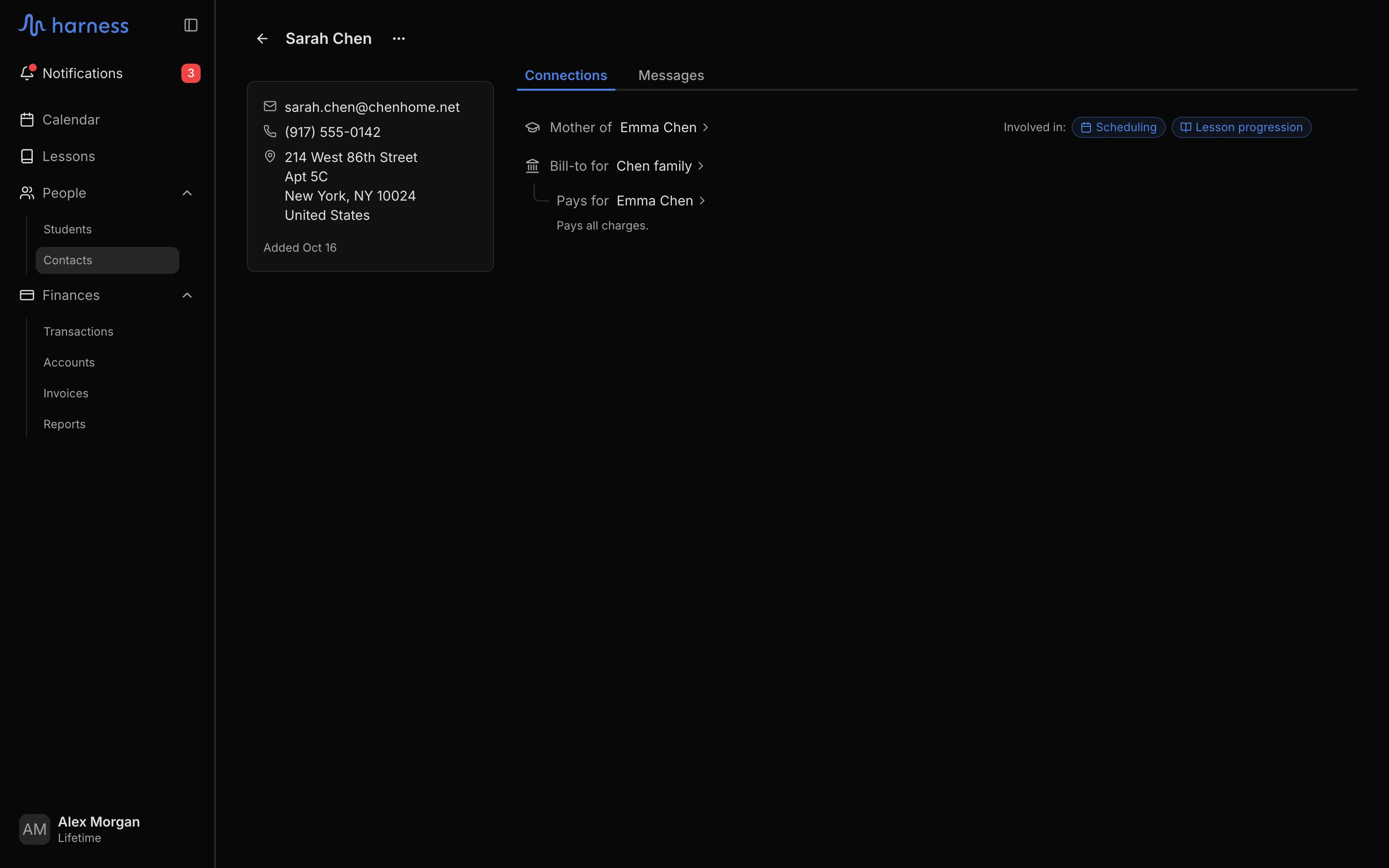Click the address location pin icon
This screenshot has height=868, width=1389.
coord(270,156)
